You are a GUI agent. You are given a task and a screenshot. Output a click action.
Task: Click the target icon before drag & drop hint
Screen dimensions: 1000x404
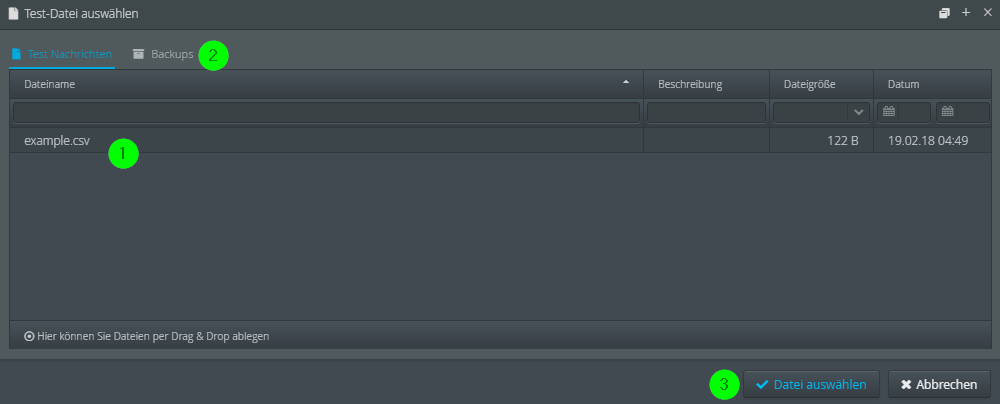[x=29, y=336]
